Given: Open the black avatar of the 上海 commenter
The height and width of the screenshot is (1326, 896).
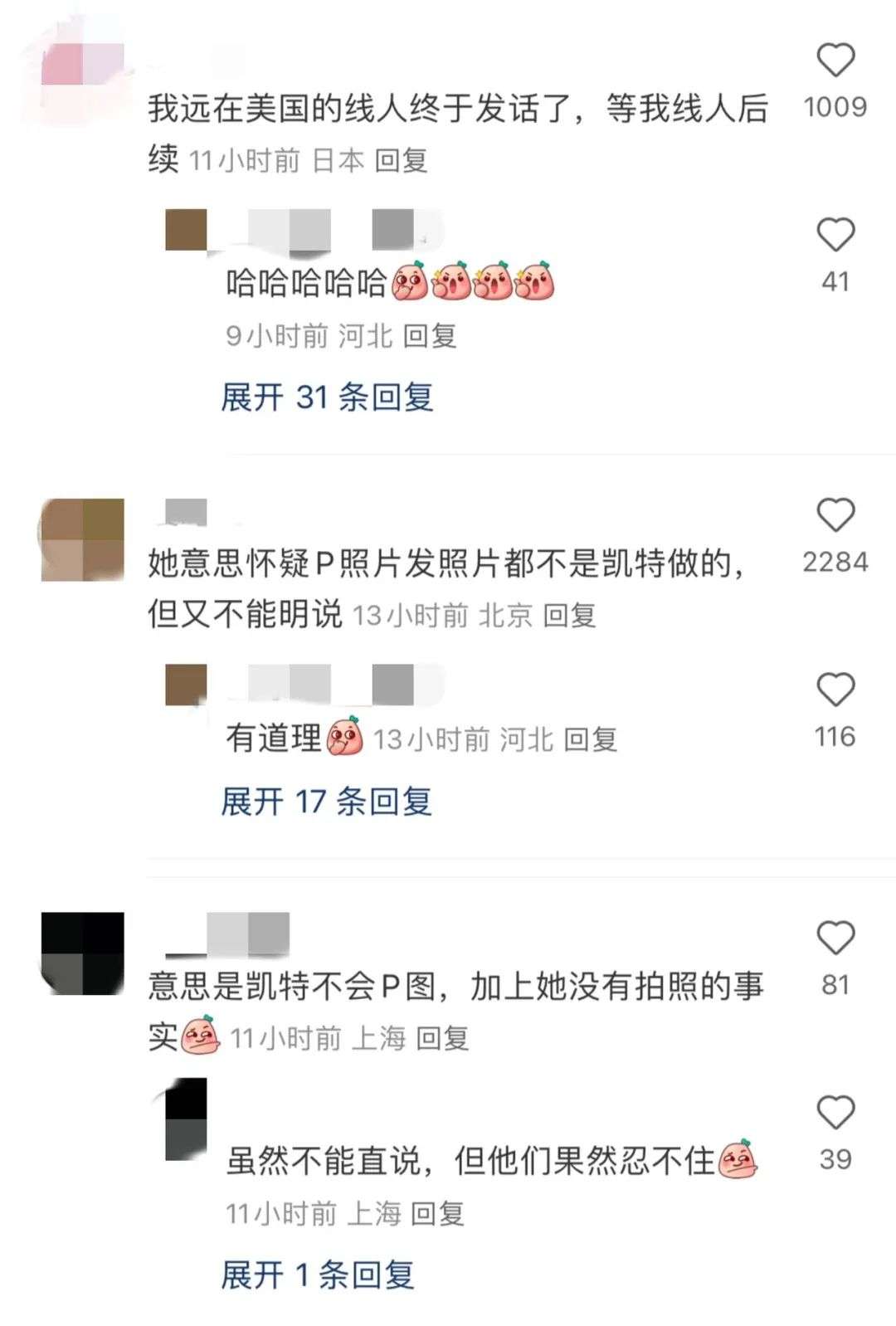Looking at the screenshot, I should pos(82,953).
